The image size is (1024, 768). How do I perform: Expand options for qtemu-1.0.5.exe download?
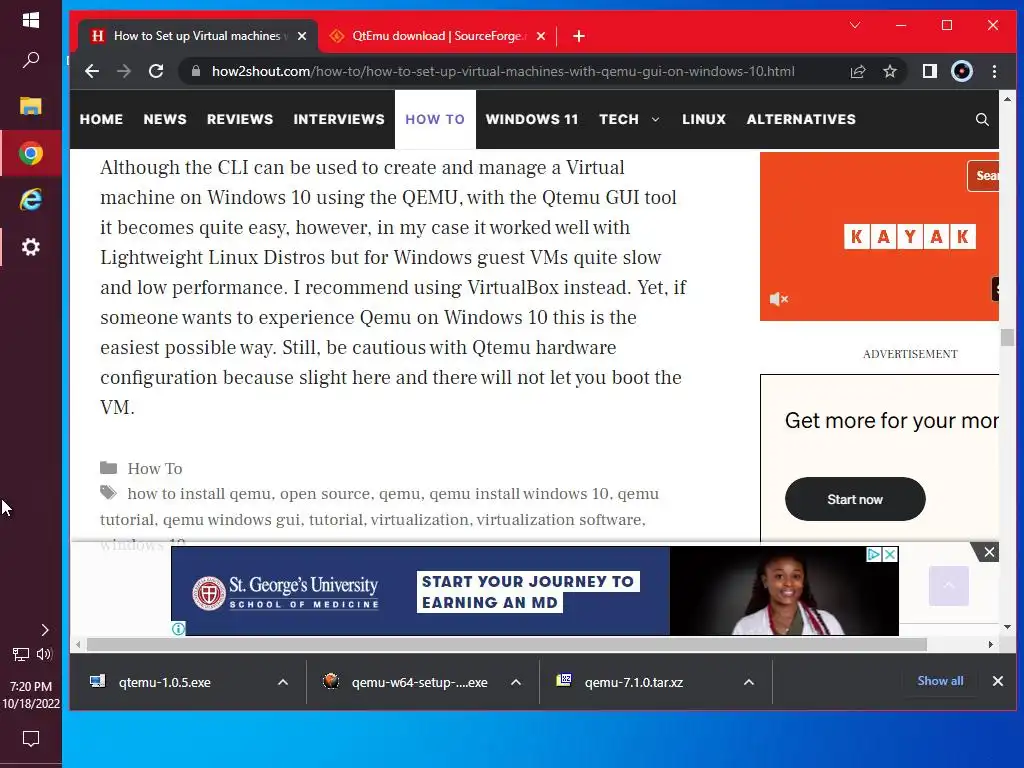pos(283,682)
